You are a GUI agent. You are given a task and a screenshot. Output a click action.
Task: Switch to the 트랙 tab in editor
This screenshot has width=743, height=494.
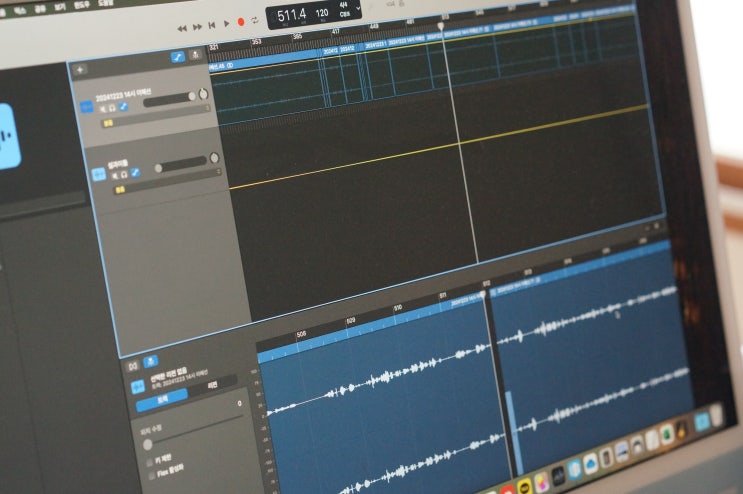[162, 402]
